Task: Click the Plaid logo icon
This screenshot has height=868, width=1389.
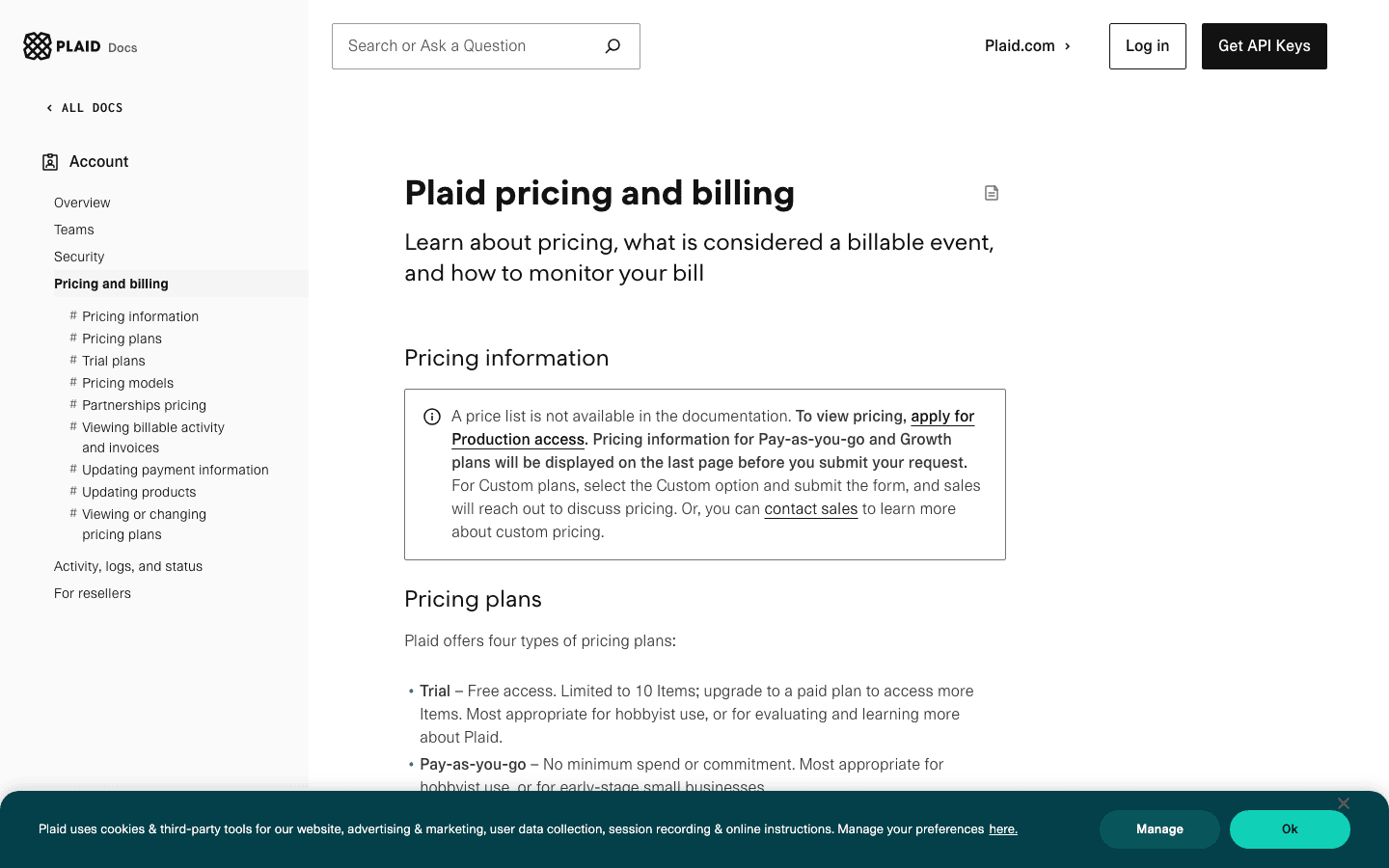Action: 38,46
